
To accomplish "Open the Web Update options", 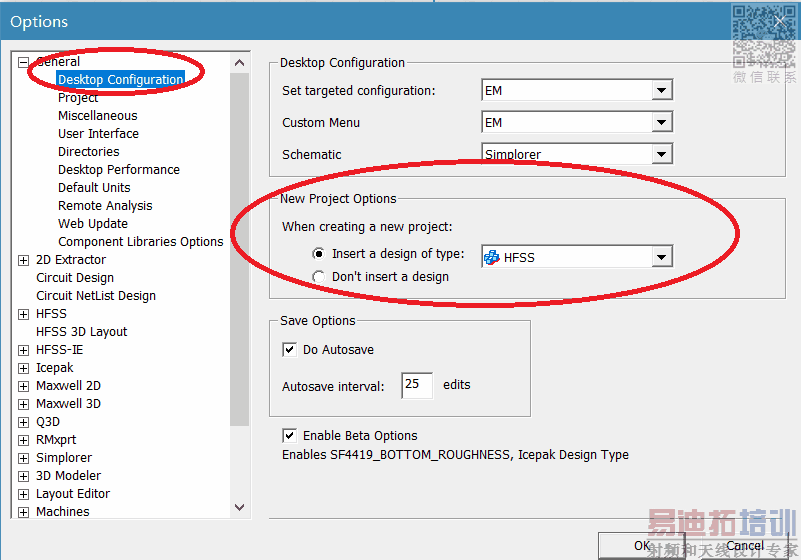I will pyautogui.click(x=92, y=223).
